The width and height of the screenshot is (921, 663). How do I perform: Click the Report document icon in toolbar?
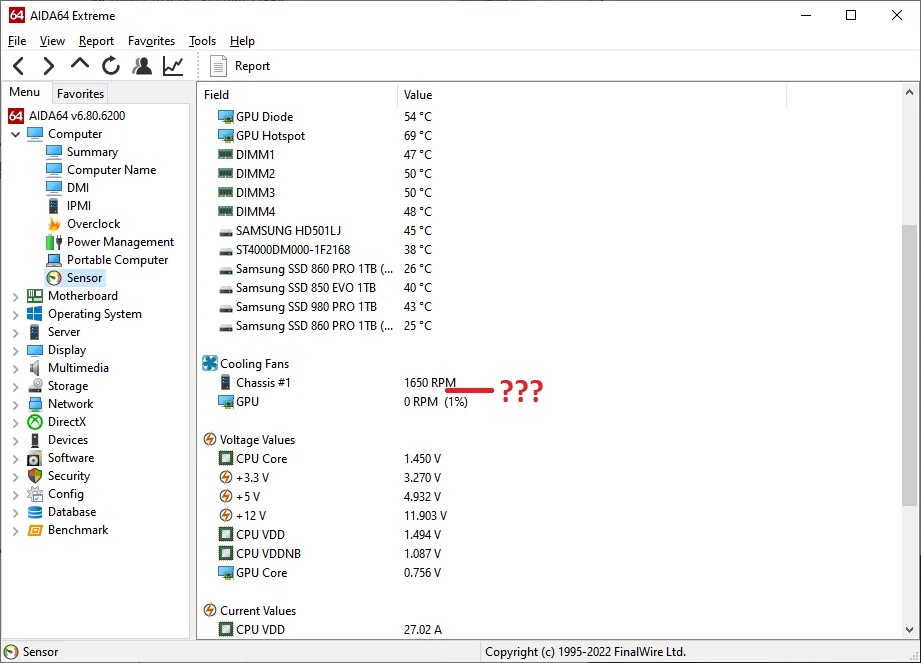[218, 66]
